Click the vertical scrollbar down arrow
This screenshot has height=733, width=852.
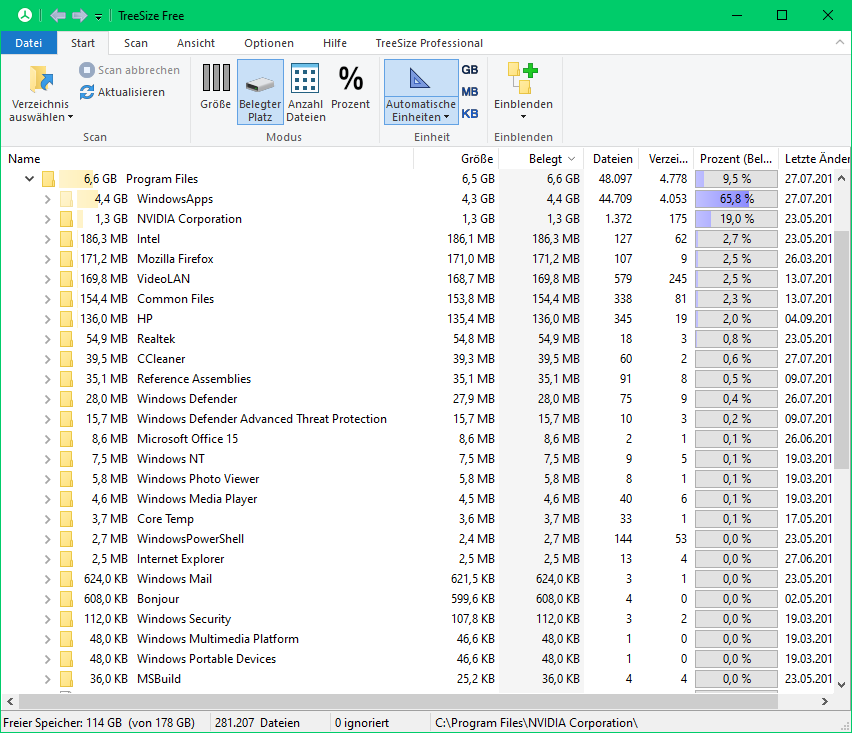[x=842, y=685]
